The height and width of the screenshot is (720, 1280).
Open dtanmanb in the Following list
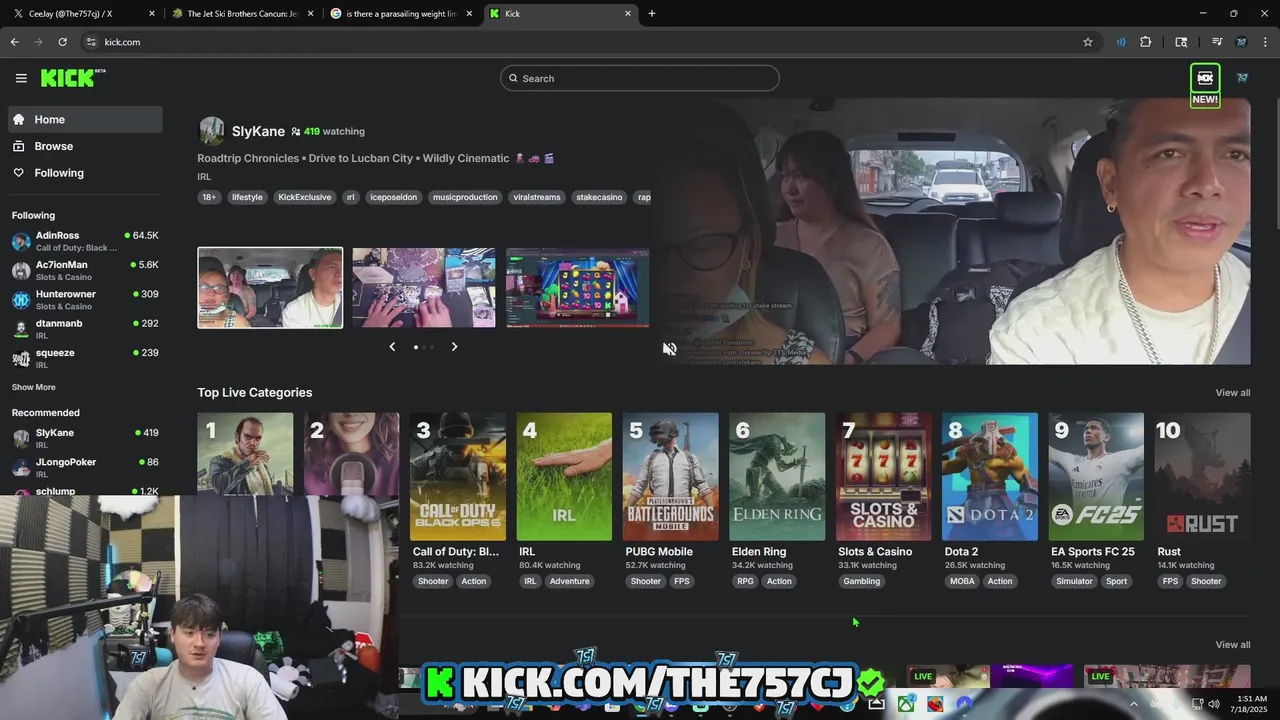click(x=86, y=329)
